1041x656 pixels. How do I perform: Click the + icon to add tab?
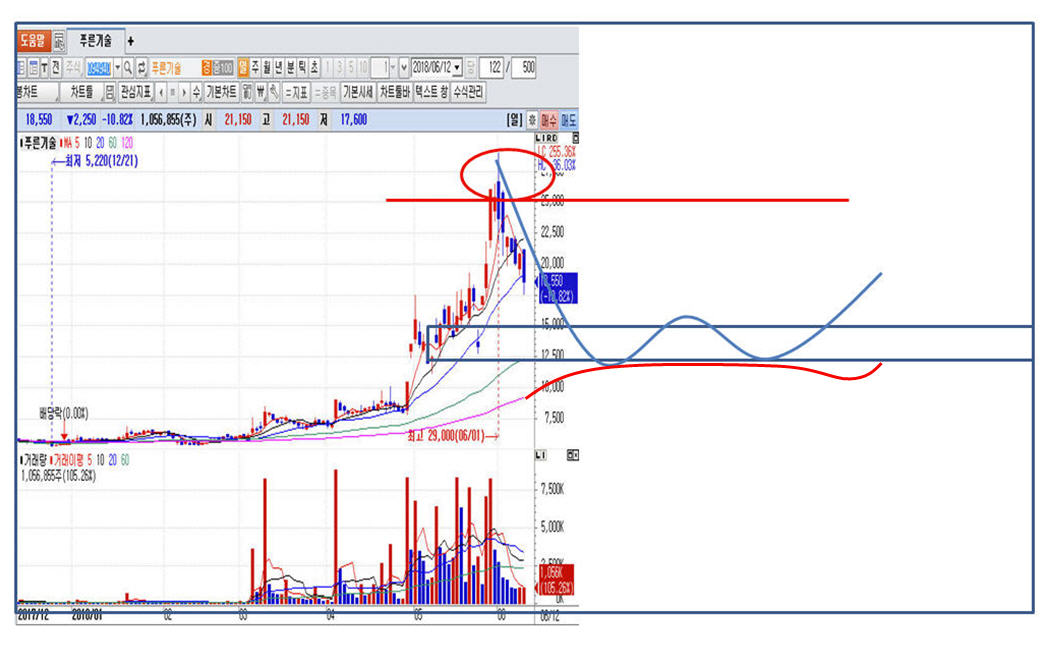131,41
